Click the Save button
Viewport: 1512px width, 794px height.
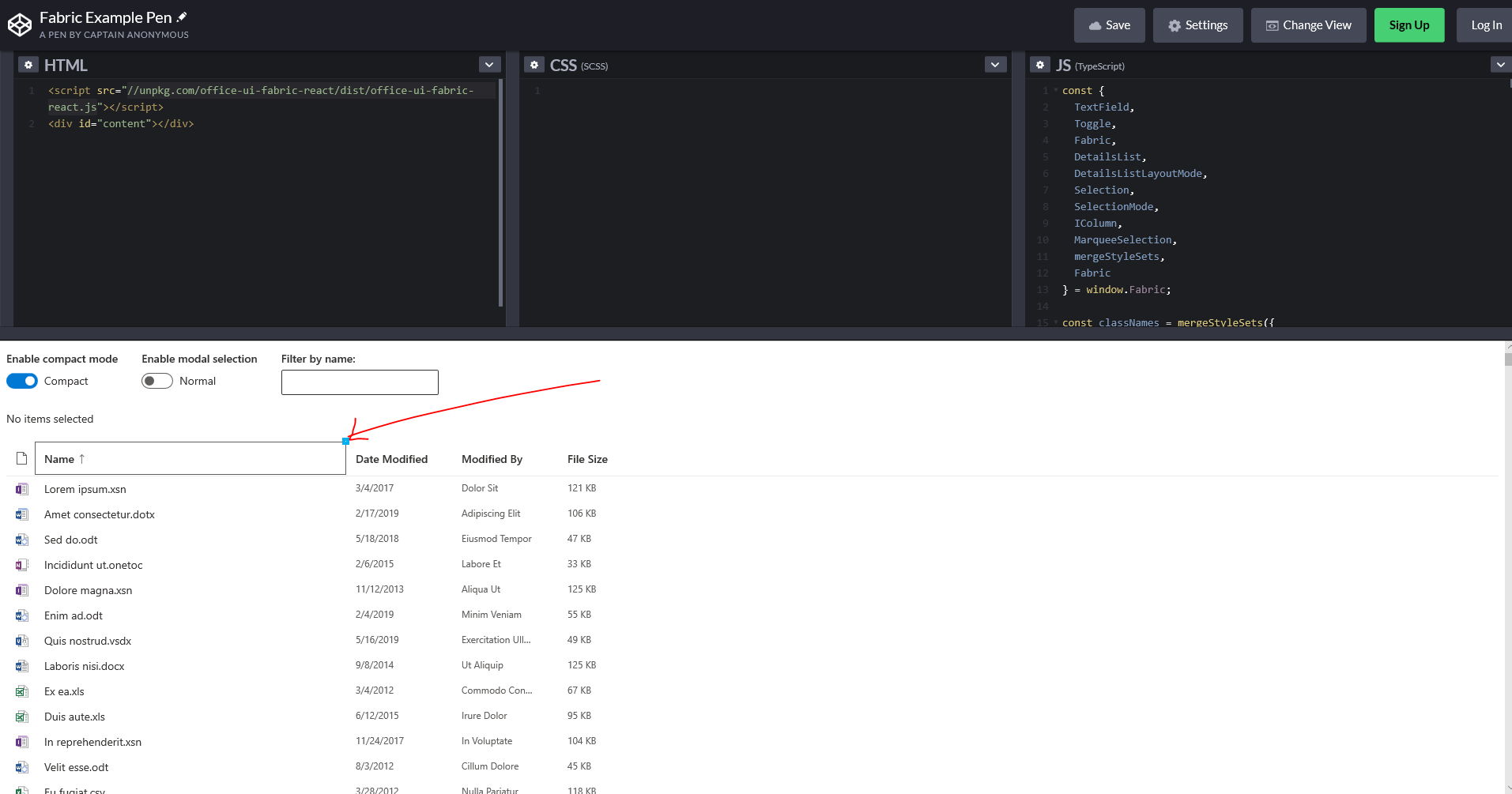[1110, 25]
